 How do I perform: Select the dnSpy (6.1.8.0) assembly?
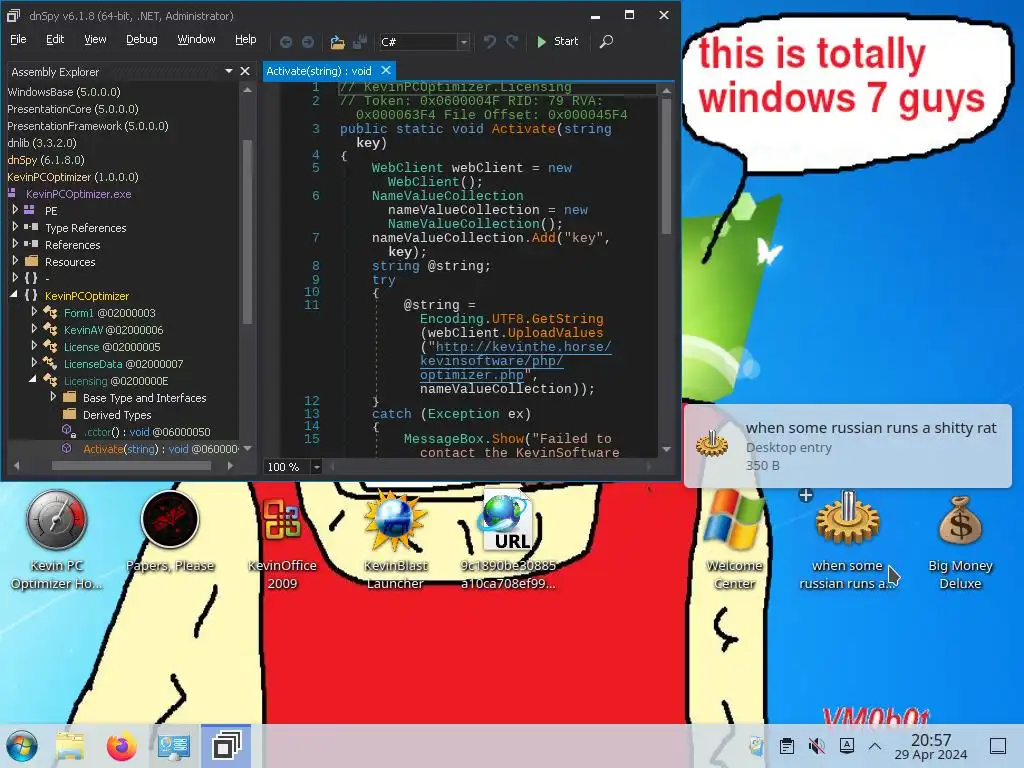coord(46,159)
